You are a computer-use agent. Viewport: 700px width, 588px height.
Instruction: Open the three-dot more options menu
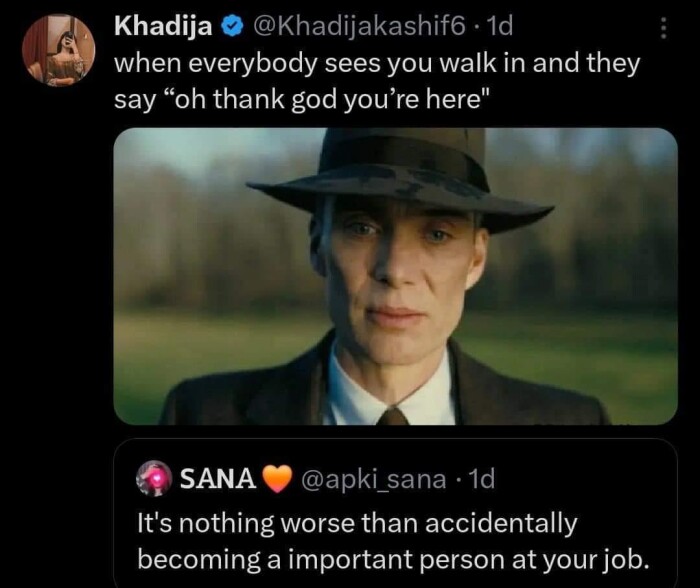pyautogui.click(x=663, y=27)
